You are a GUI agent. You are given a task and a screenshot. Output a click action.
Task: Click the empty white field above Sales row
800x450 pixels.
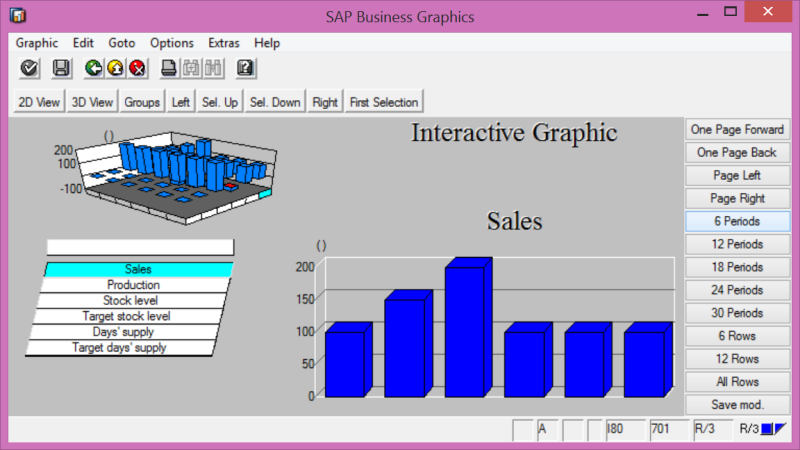coord(140,247)
